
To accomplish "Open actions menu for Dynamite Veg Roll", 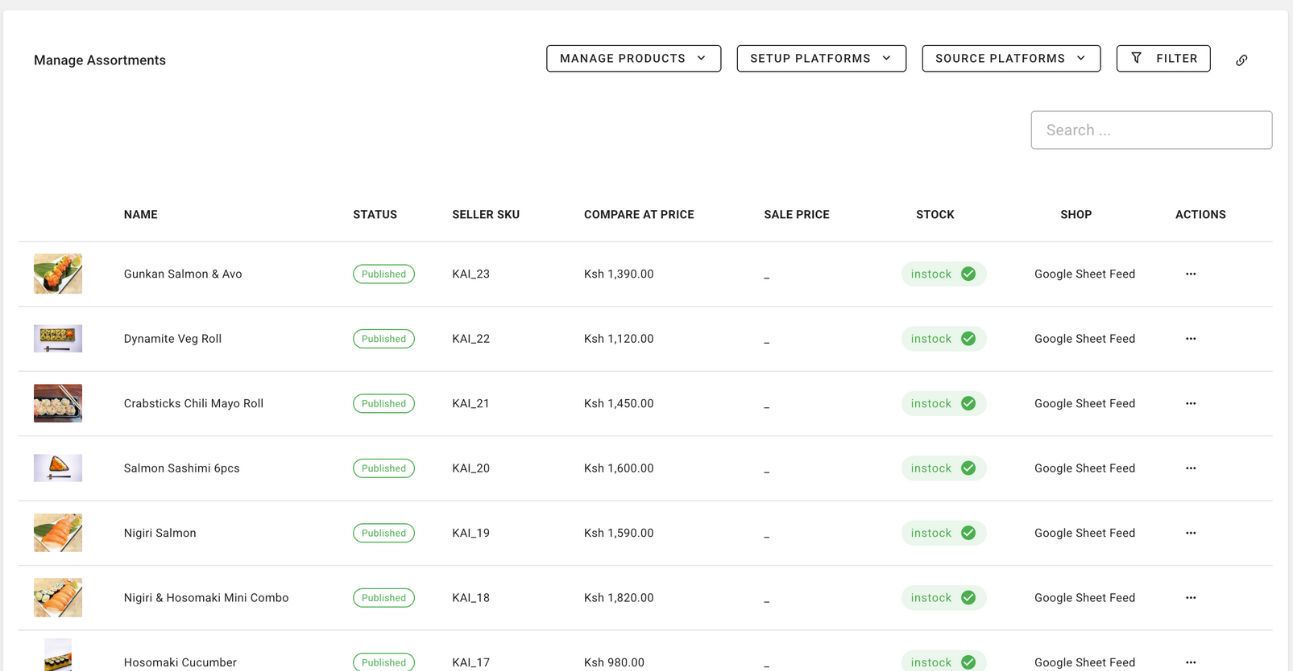I will [x=1190, y=339].
